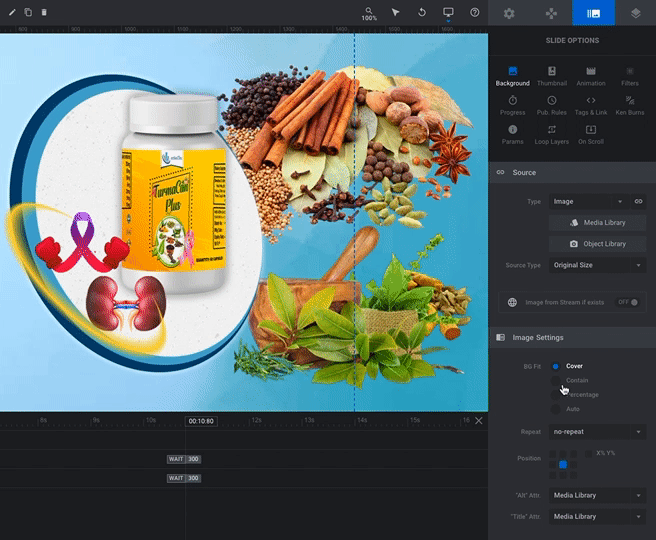The width and height of the screenshot is (656, 540).
Task: Open the slide options tab
Action: tap(594, 13)
